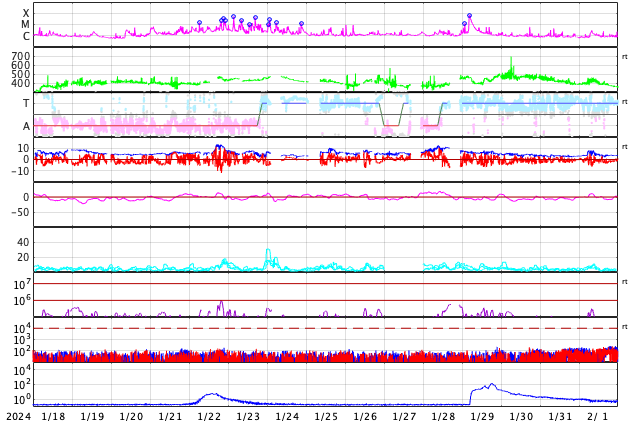Select the -10 tick on the red-blue panel
Viewport: 634px width, 424px height.
(x=20, y=171)
